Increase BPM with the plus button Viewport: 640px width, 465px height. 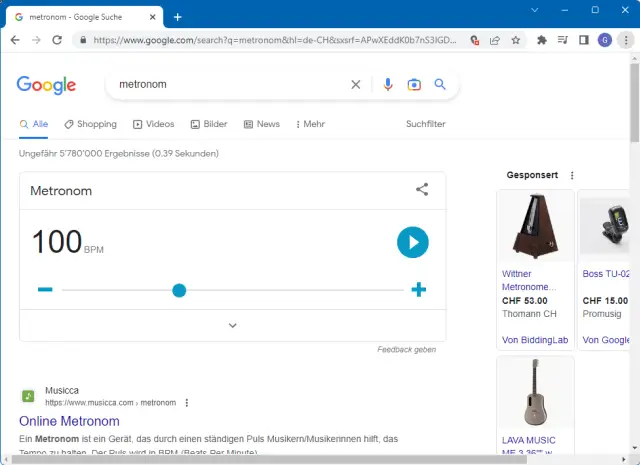(x=418, y=289)
